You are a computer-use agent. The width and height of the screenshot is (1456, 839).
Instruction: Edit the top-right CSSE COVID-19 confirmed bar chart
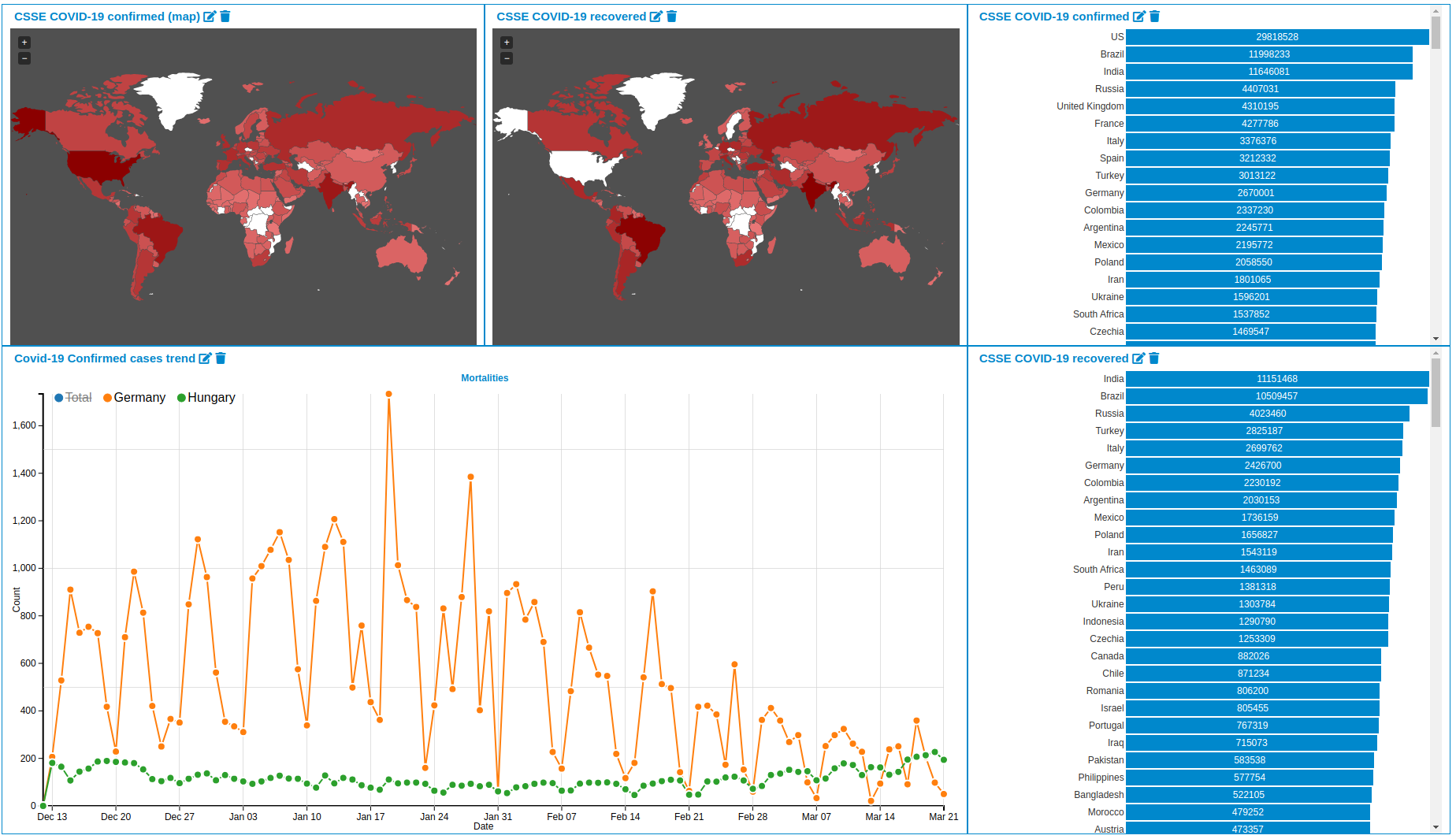pyautogui.click(x=1138, y=17)
